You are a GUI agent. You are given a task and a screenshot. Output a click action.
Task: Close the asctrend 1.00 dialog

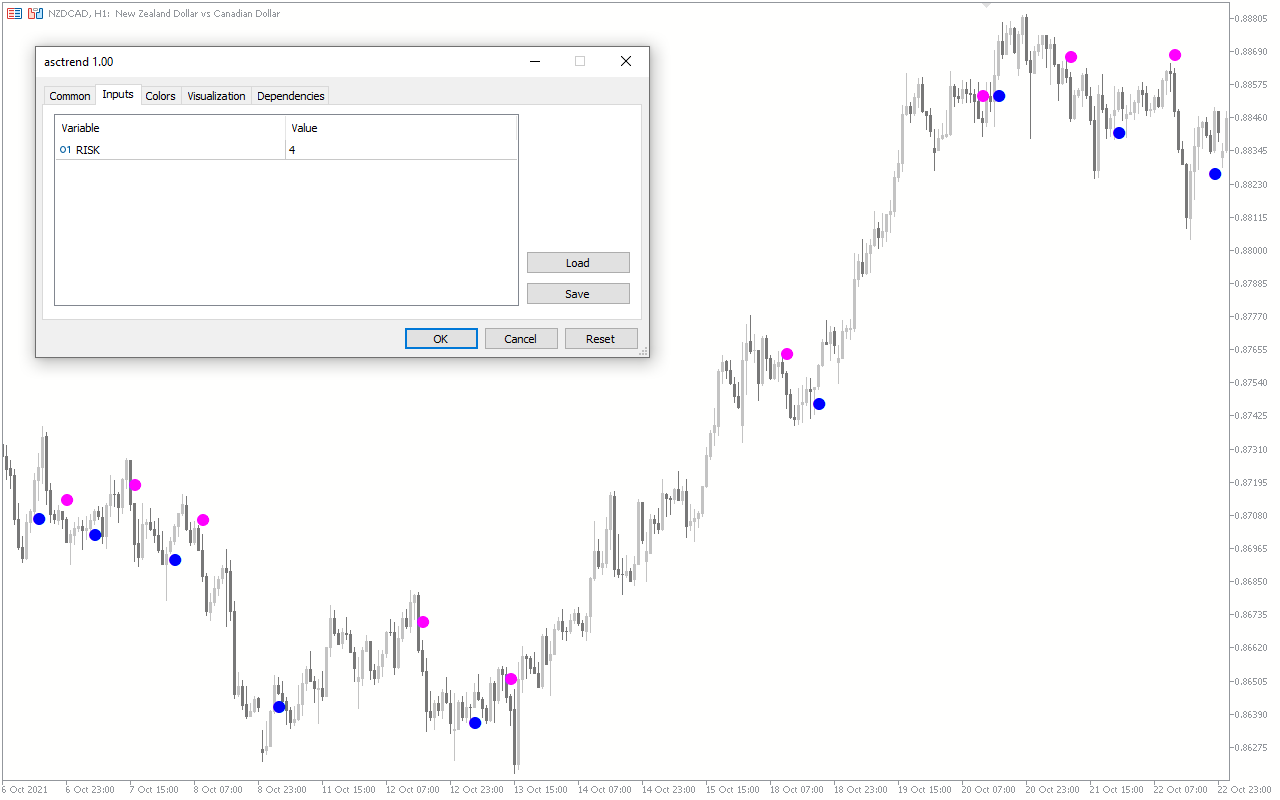click(626, 61)
